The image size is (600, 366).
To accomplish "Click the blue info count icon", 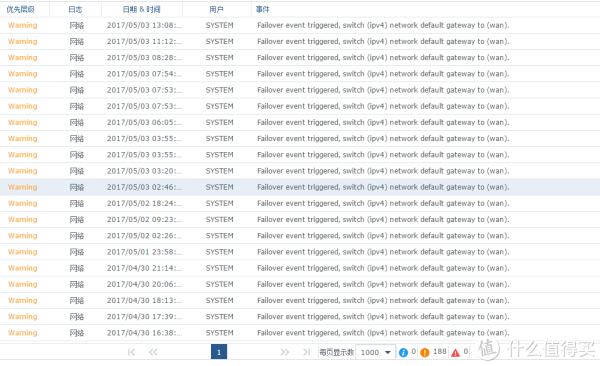I will (403, 352).
